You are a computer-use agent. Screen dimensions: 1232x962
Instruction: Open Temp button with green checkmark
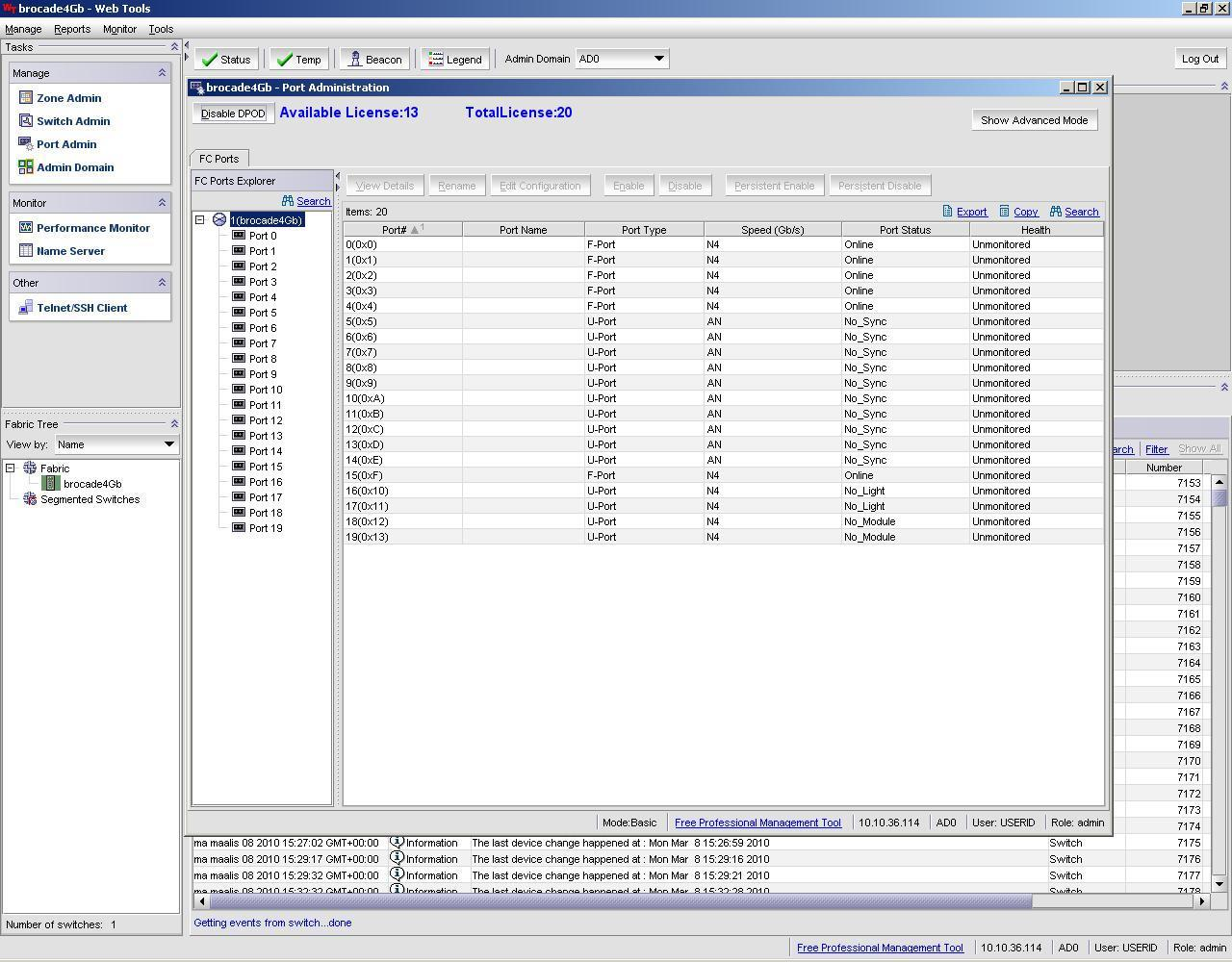[298, 59]
